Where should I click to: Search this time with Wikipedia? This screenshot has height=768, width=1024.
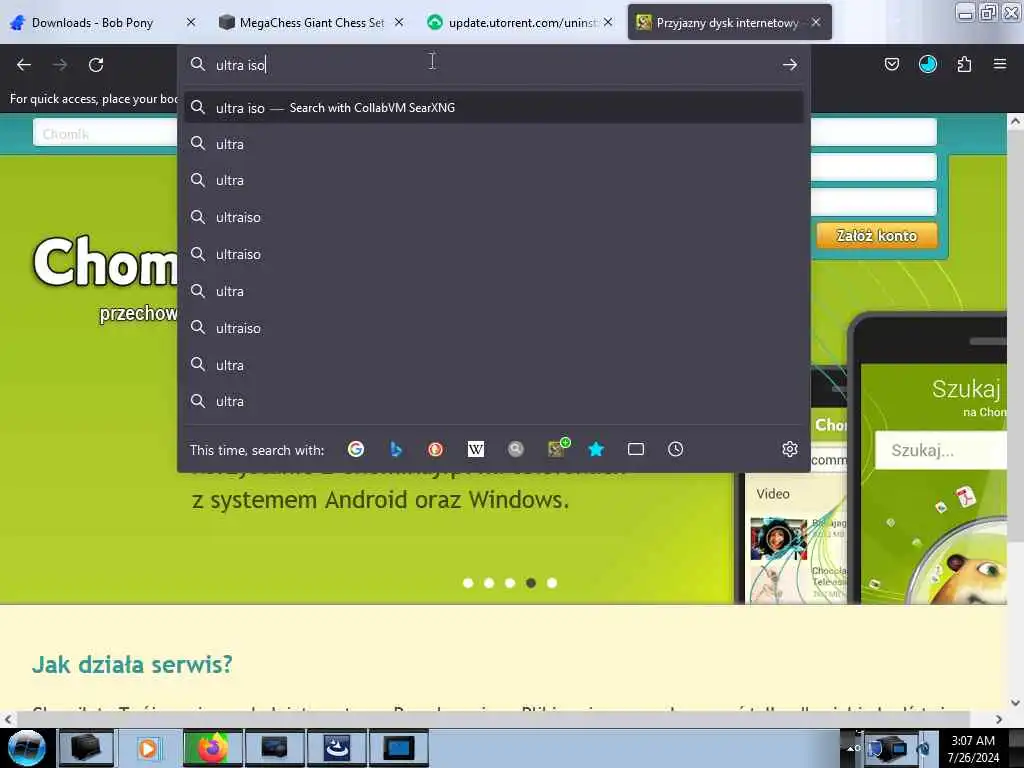[475, 449]
